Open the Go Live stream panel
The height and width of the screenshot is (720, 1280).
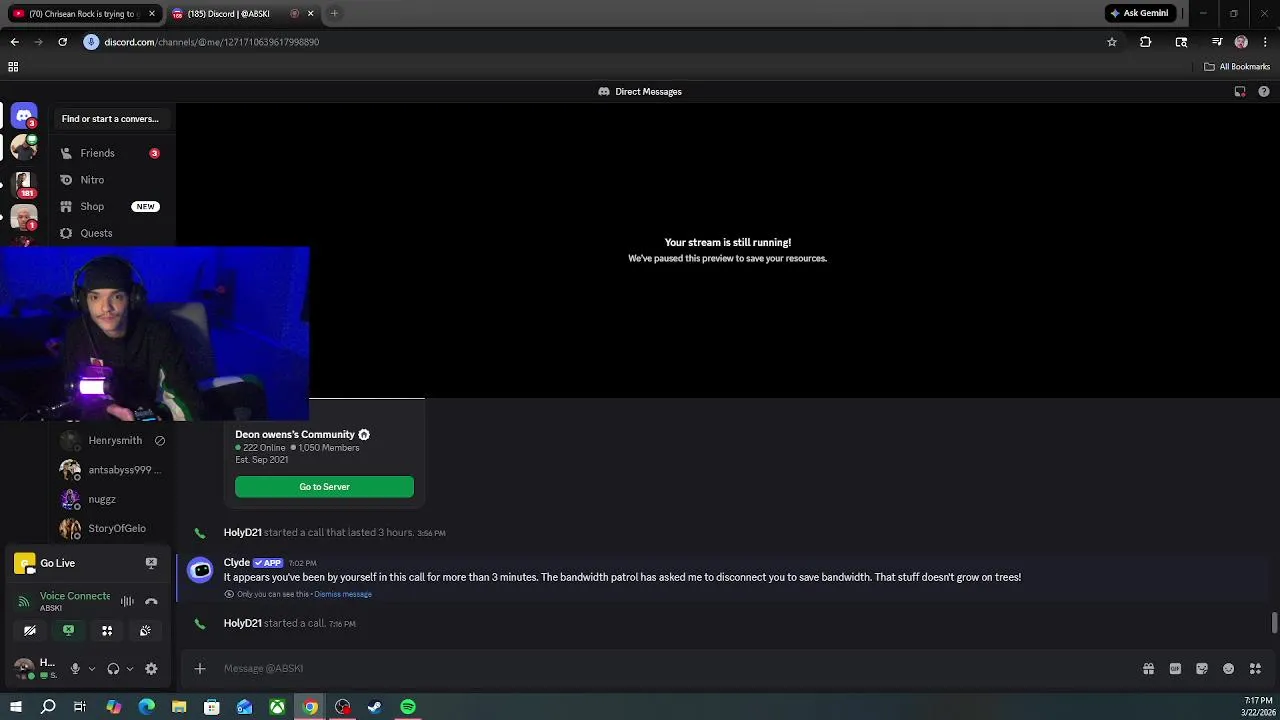(x=58, y=563)
